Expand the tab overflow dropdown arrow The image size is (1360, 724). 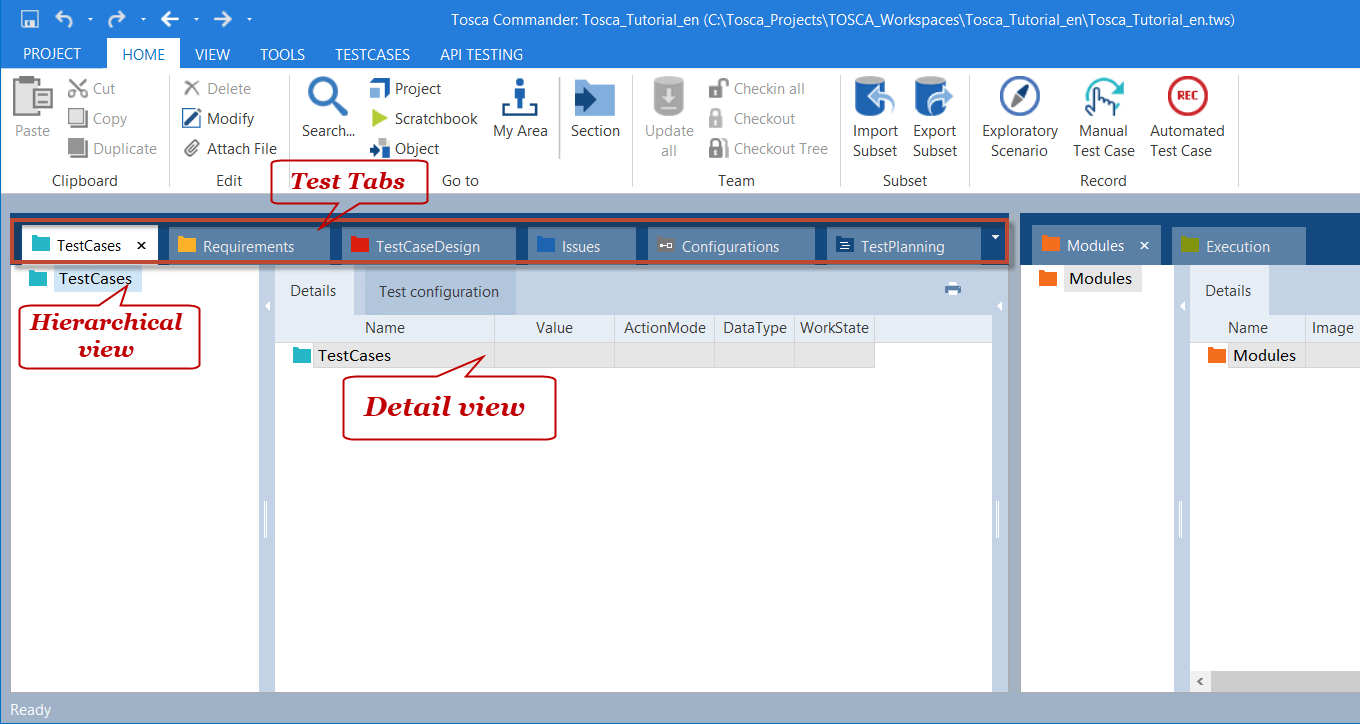pyautogui.click(x=994, y=238)
